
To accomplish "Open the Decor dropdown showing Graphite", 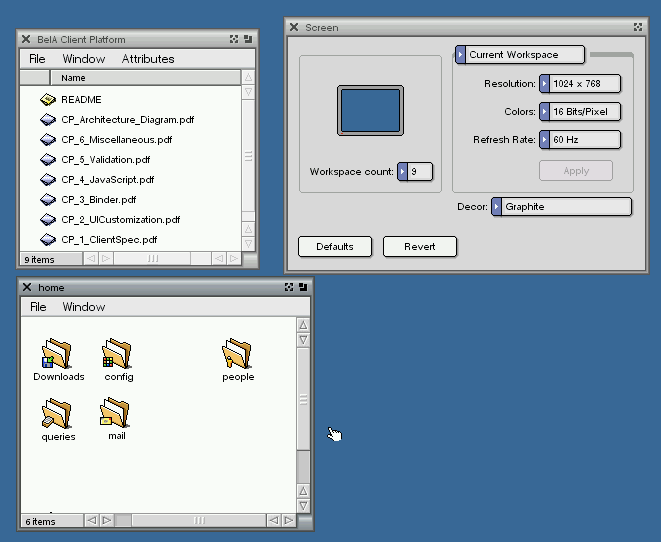I will click(562, 207).
